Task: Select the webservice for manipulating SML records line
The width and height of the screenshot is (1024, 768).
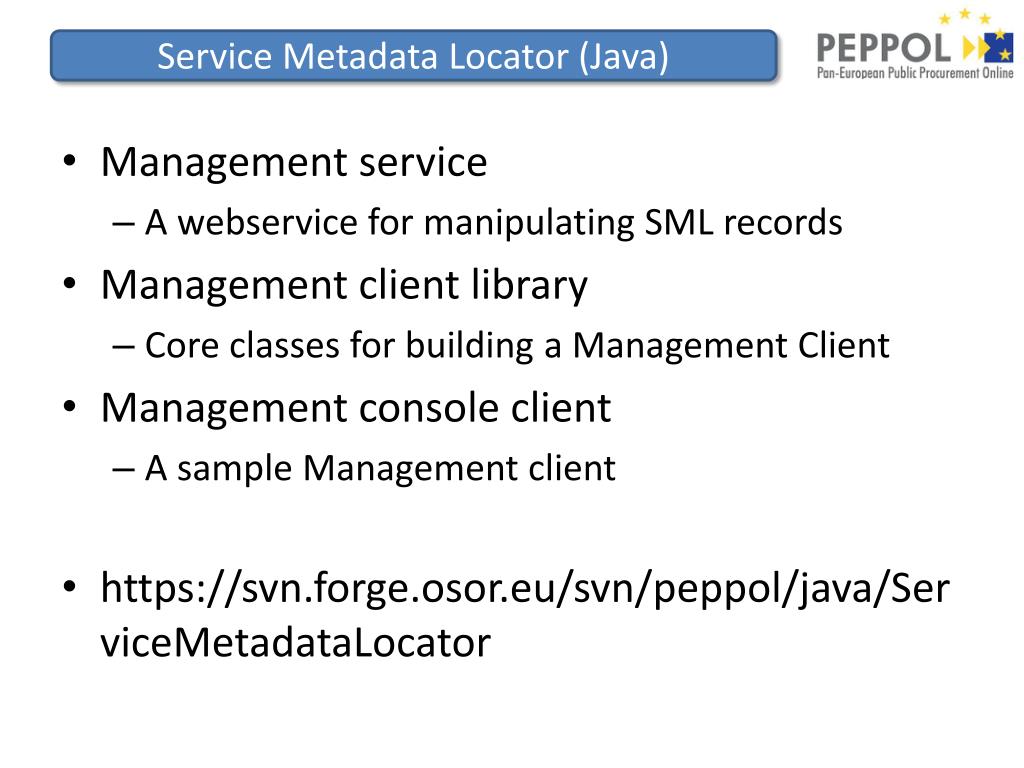Action: [x=494, y=223]
